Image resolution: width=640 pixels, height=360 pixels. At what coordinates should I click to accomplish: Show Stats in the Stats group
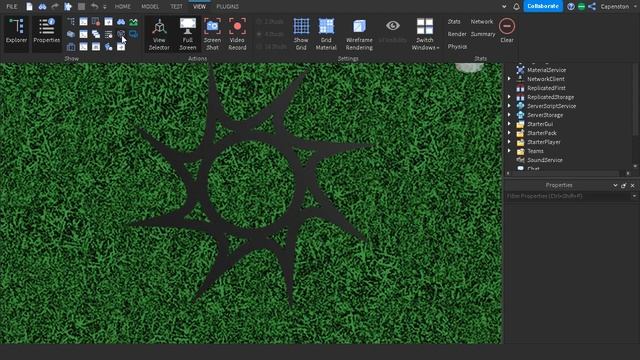pos(454,22)
